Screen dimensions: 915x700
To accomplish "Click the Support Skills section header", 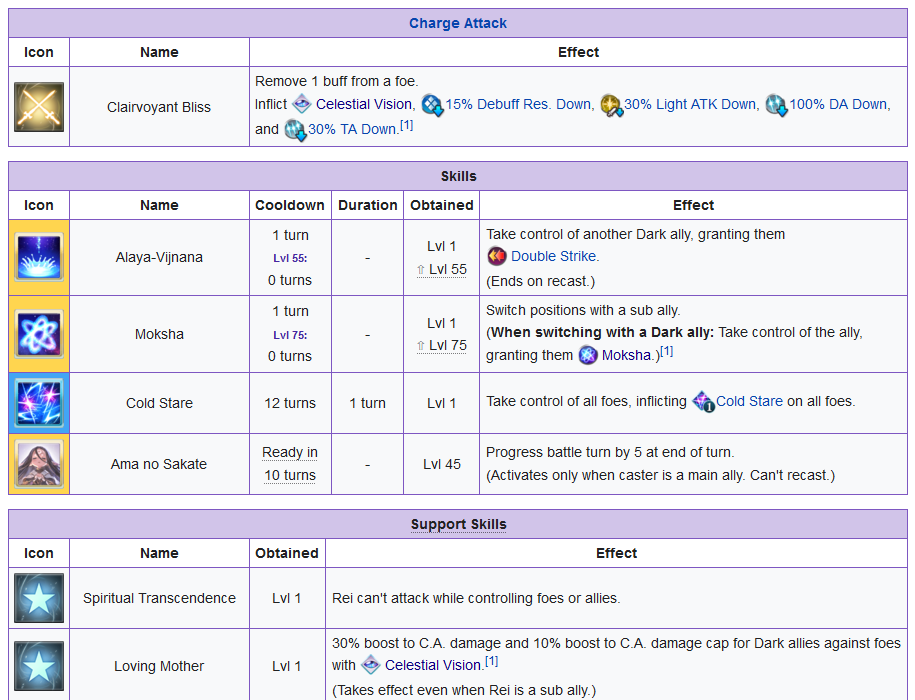I will (458, 524).
